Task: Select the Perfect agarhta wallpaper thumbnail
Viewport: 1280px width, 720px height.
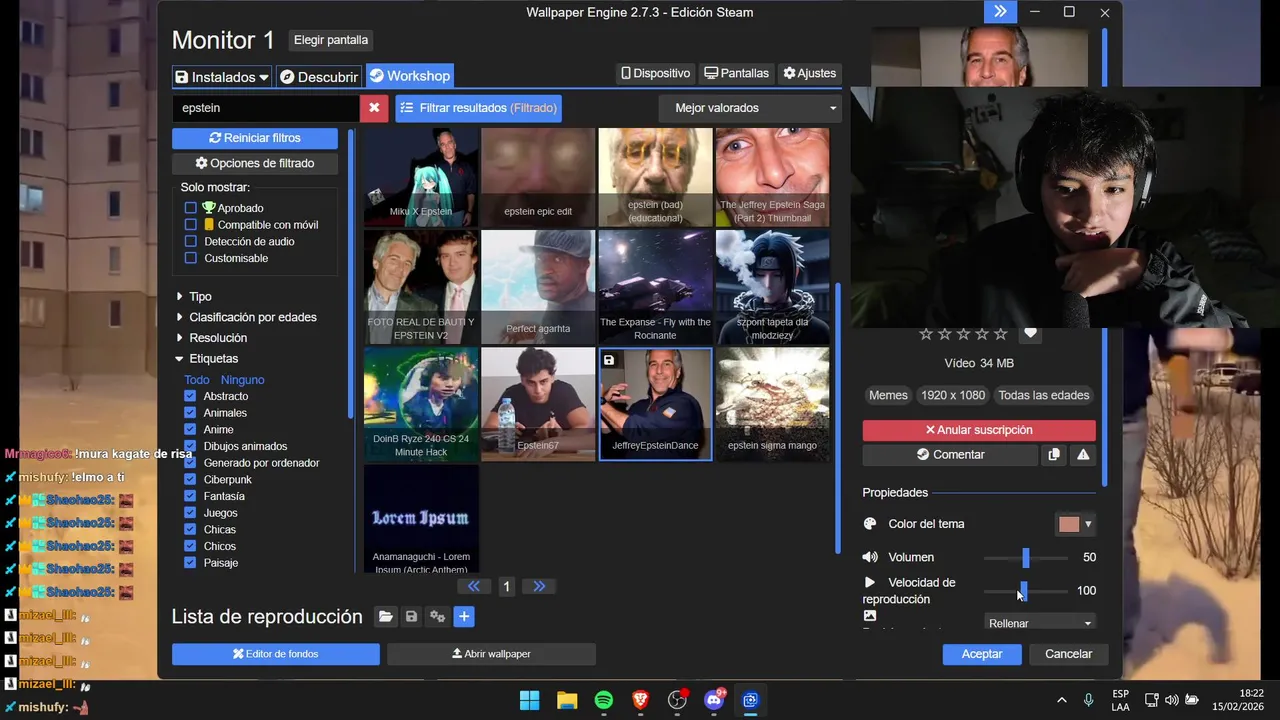Action: tap(538, 287)
